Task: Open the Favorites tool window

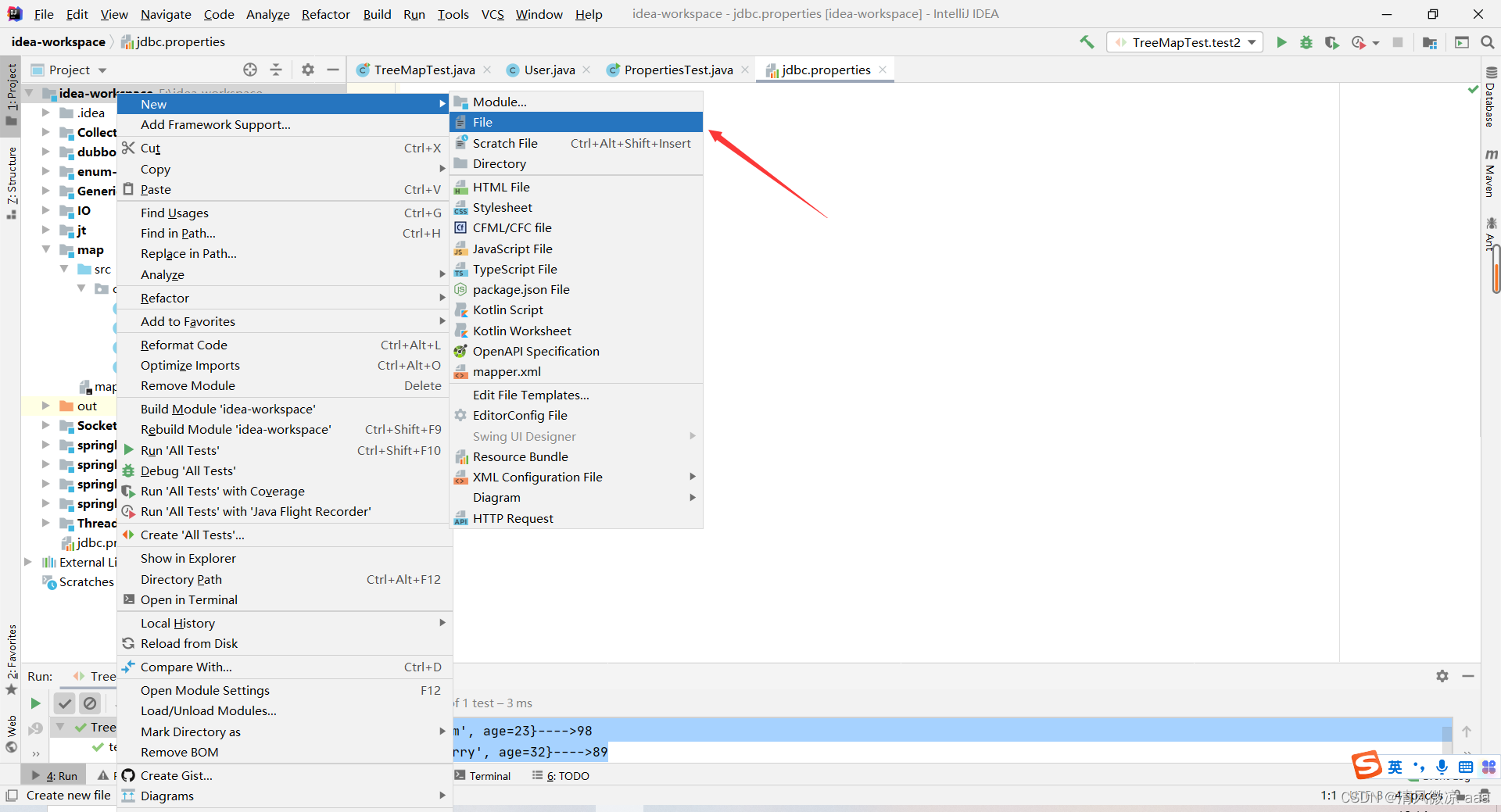Action: (x=11, y=659)
